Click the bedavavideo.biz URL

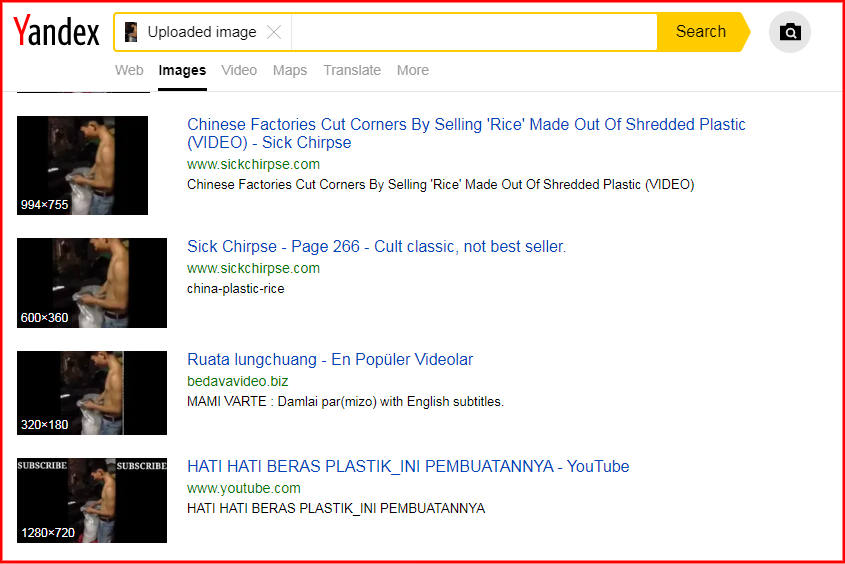tap(238, 381)
